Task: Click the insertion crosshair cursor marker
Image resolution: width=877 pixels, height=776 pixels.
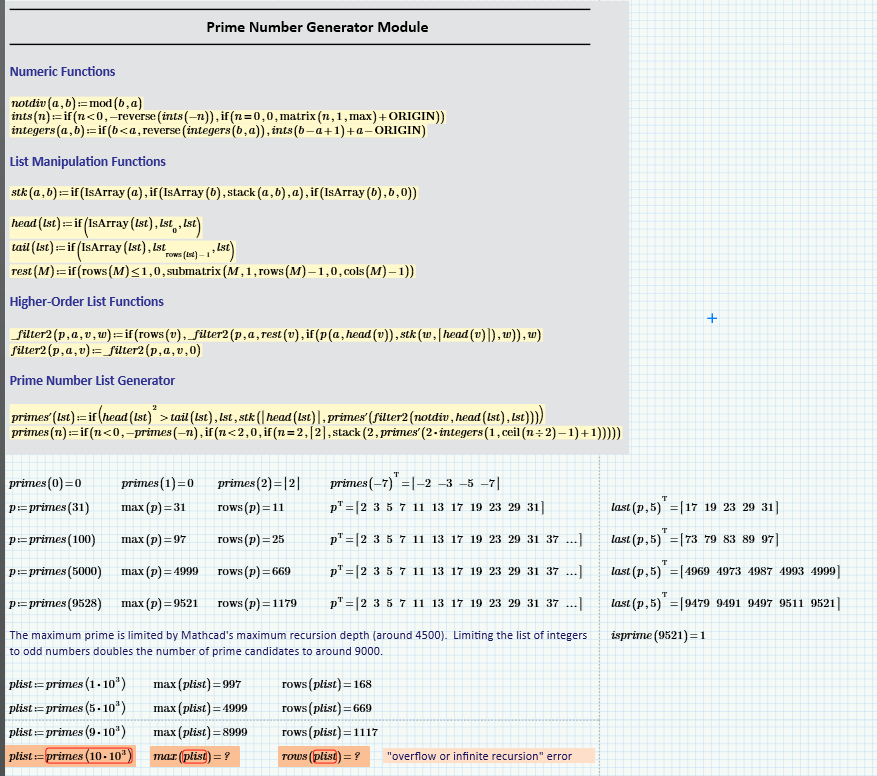Action: 712,318
